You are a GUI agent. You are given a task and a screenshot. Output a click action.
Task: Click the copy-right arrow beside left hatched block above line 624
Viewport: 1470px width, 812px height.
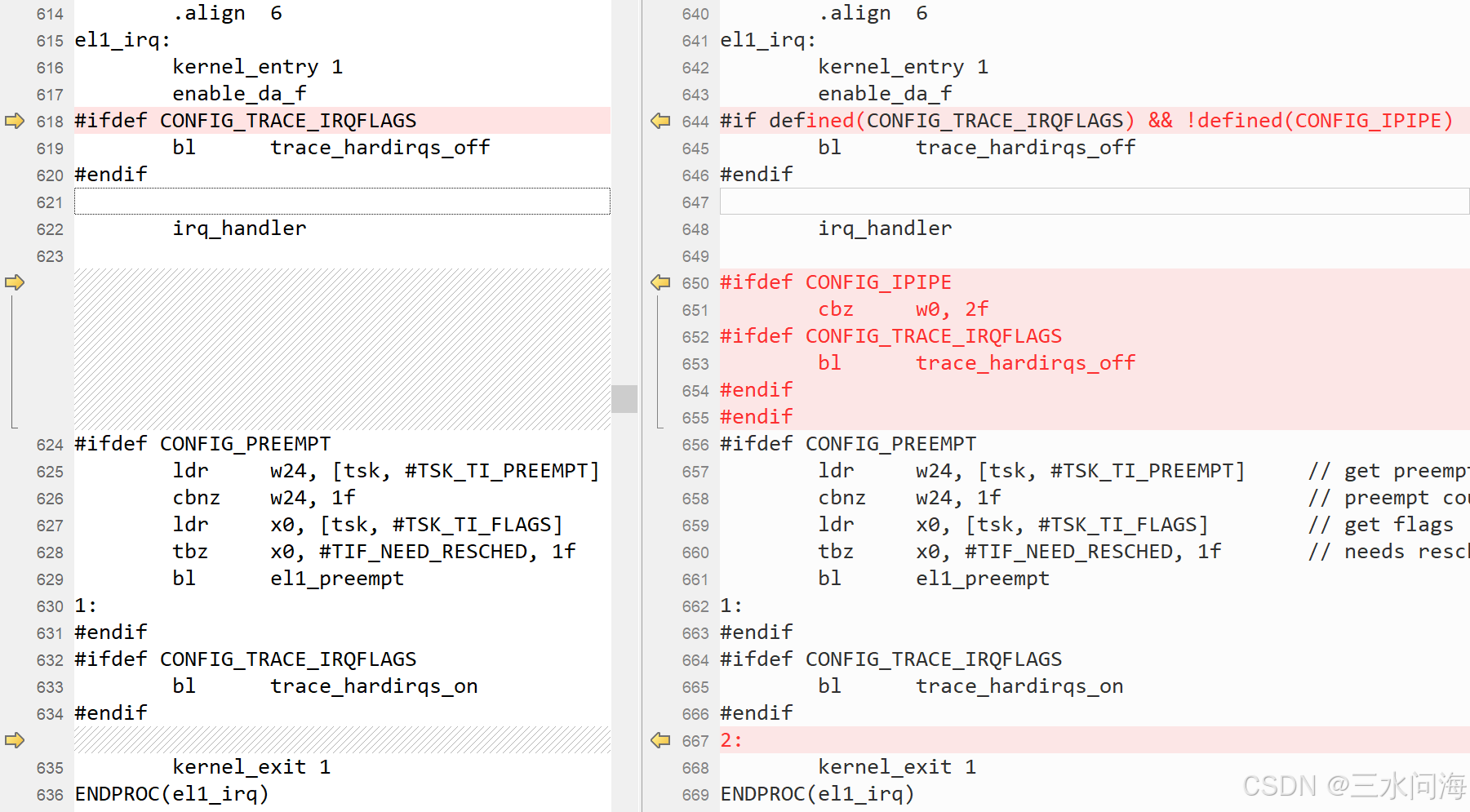click(15, 282)
